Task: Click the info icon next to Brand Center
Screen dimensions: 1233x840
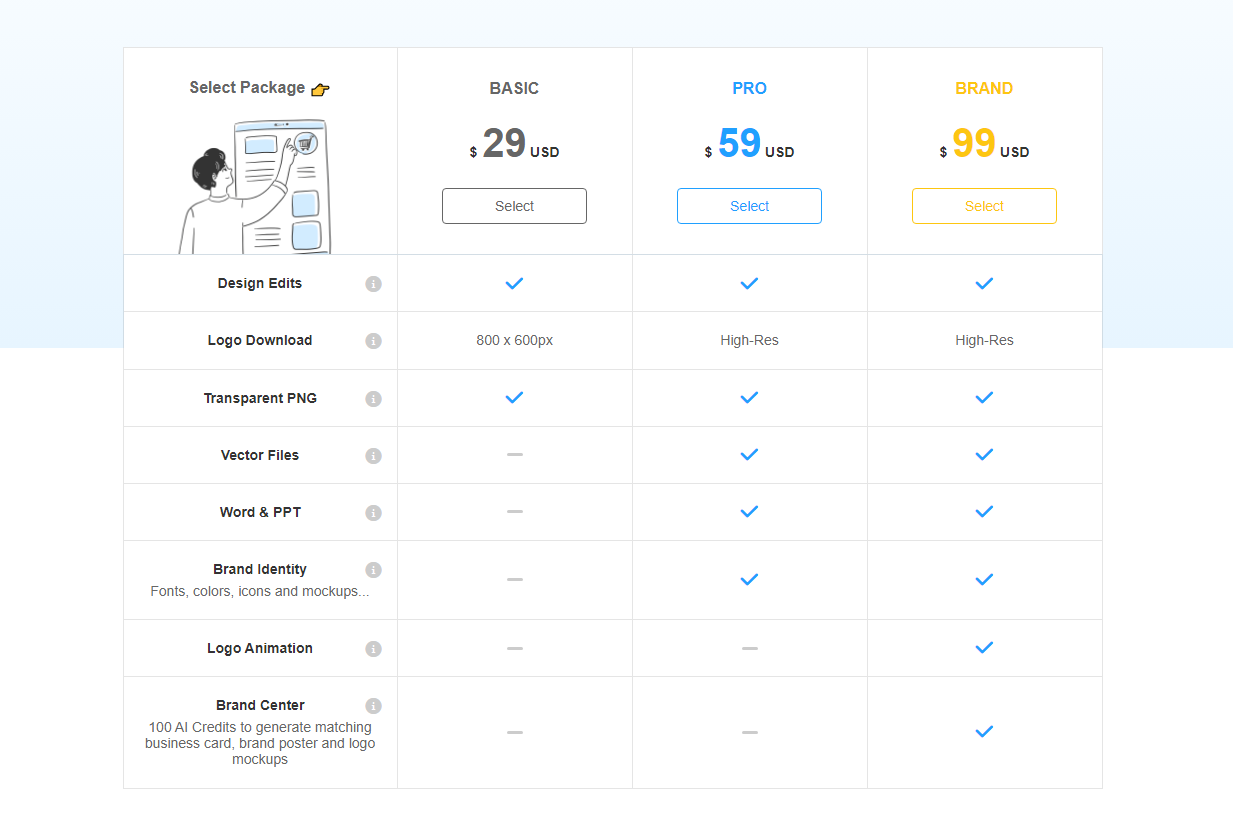Action: click(373, 706)
